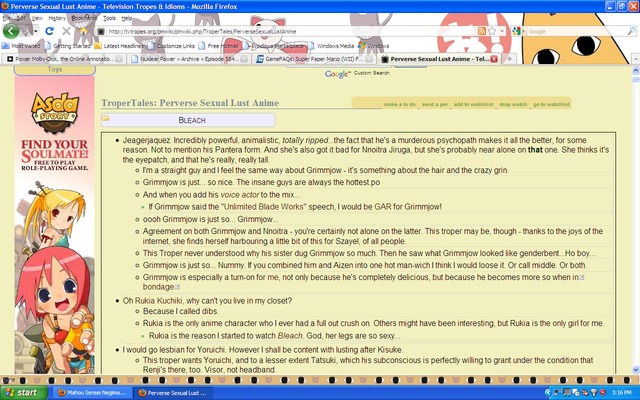Expand hidden system tray icons arrow

(547, 393)
